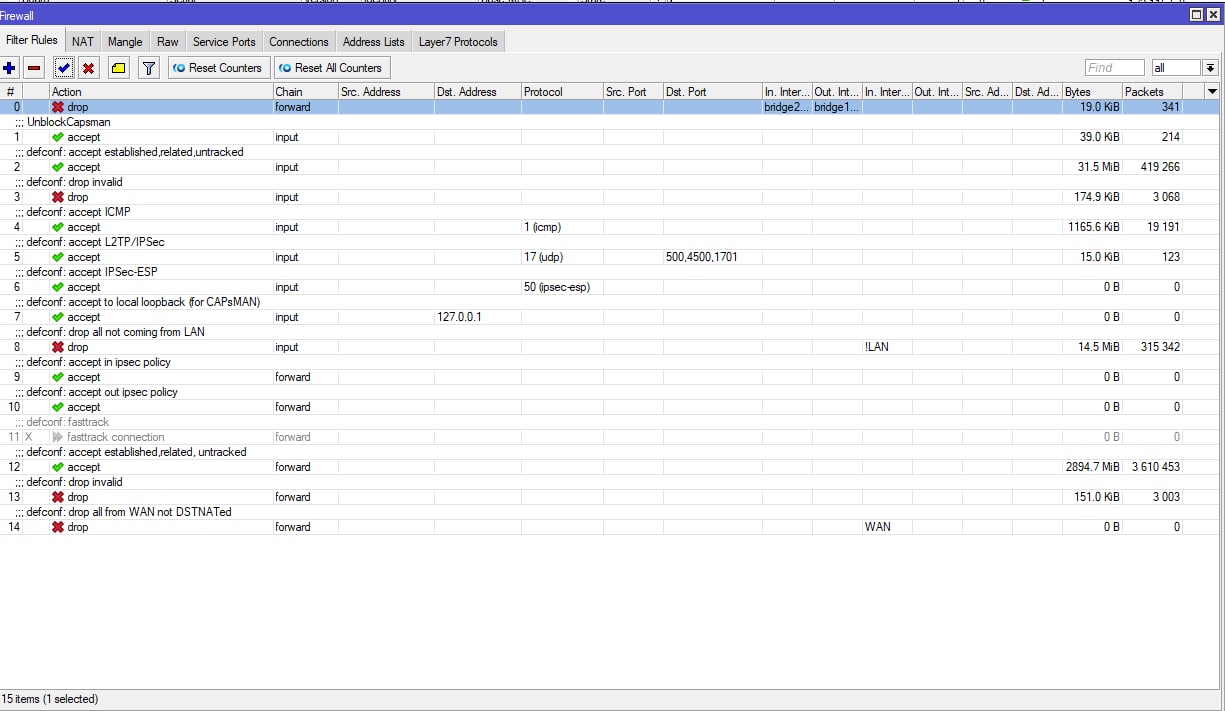Click the 'bridge2...' In. Interface cell
The height and width of the screenshot is (711, 1225).
point(787,107)
